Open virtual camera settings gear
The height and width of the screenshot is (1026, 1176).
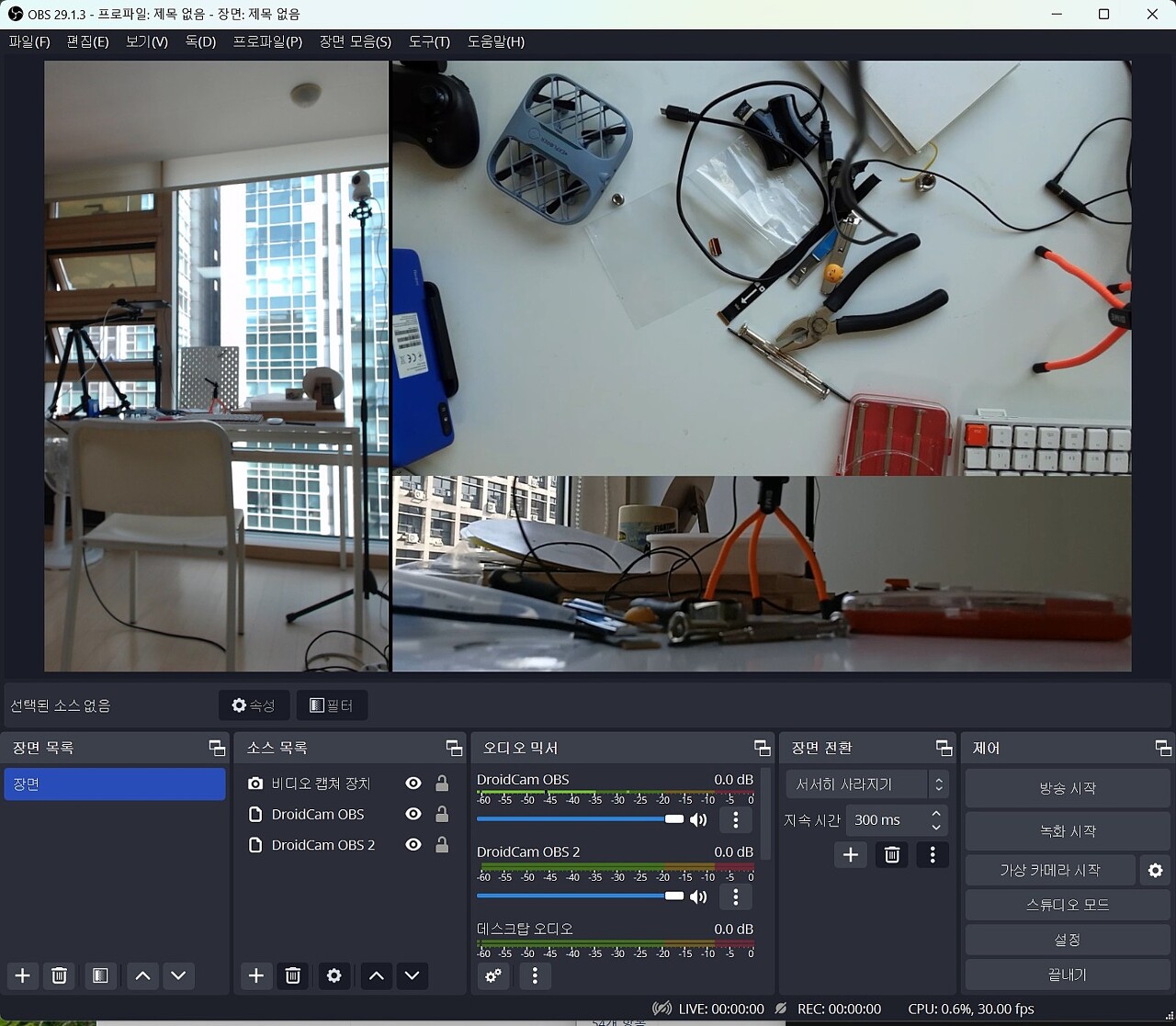click(1155, 870)
